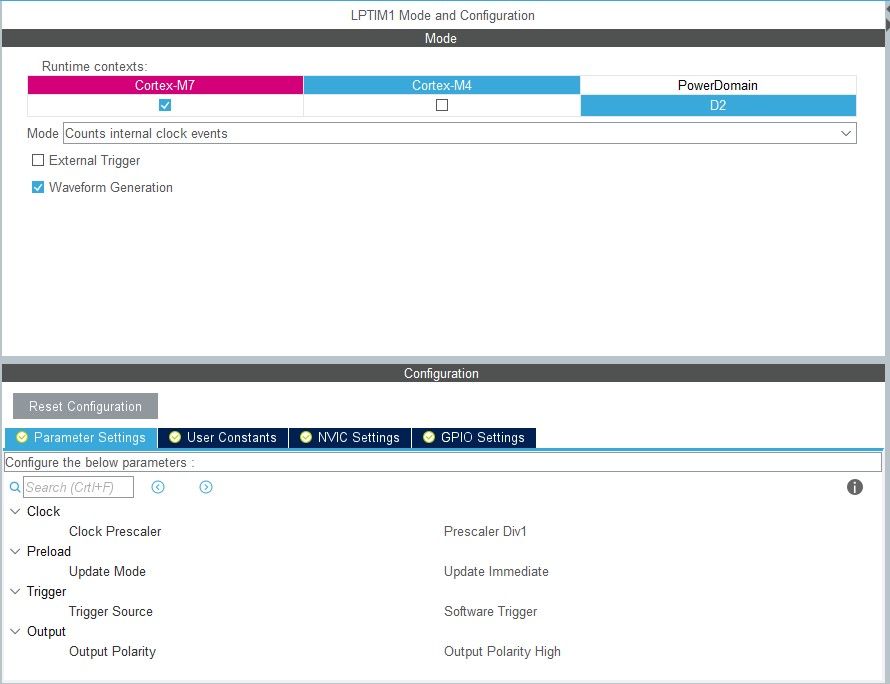Open the GPIO Settings tab
Image resolution: width=890 pixels, height=684 pixels.
[474, 438]
